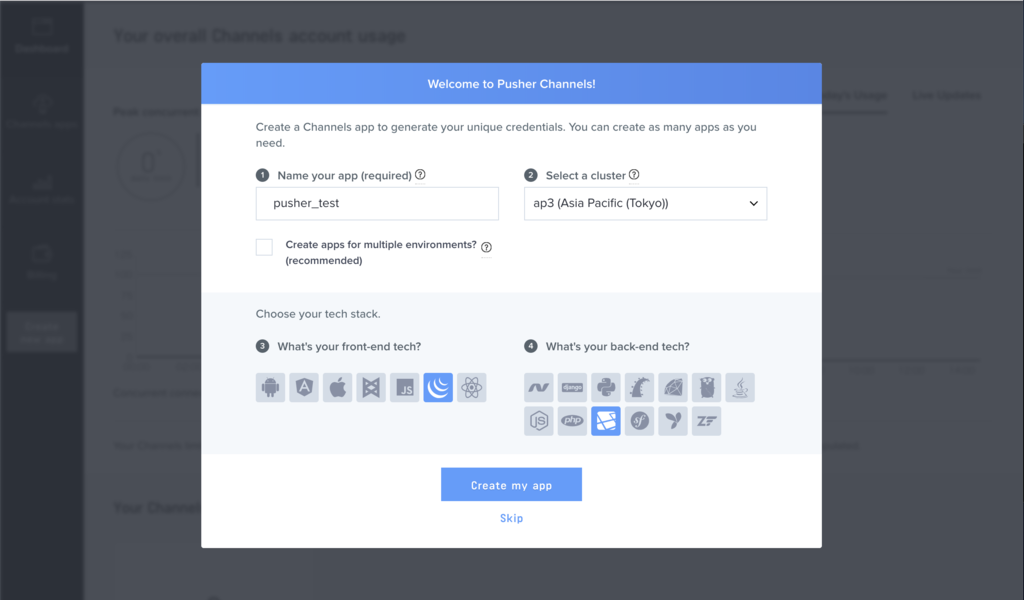1024x600 pixels.
Task: Pick the Apple iOS front-end icon
Action: point(338,388)
